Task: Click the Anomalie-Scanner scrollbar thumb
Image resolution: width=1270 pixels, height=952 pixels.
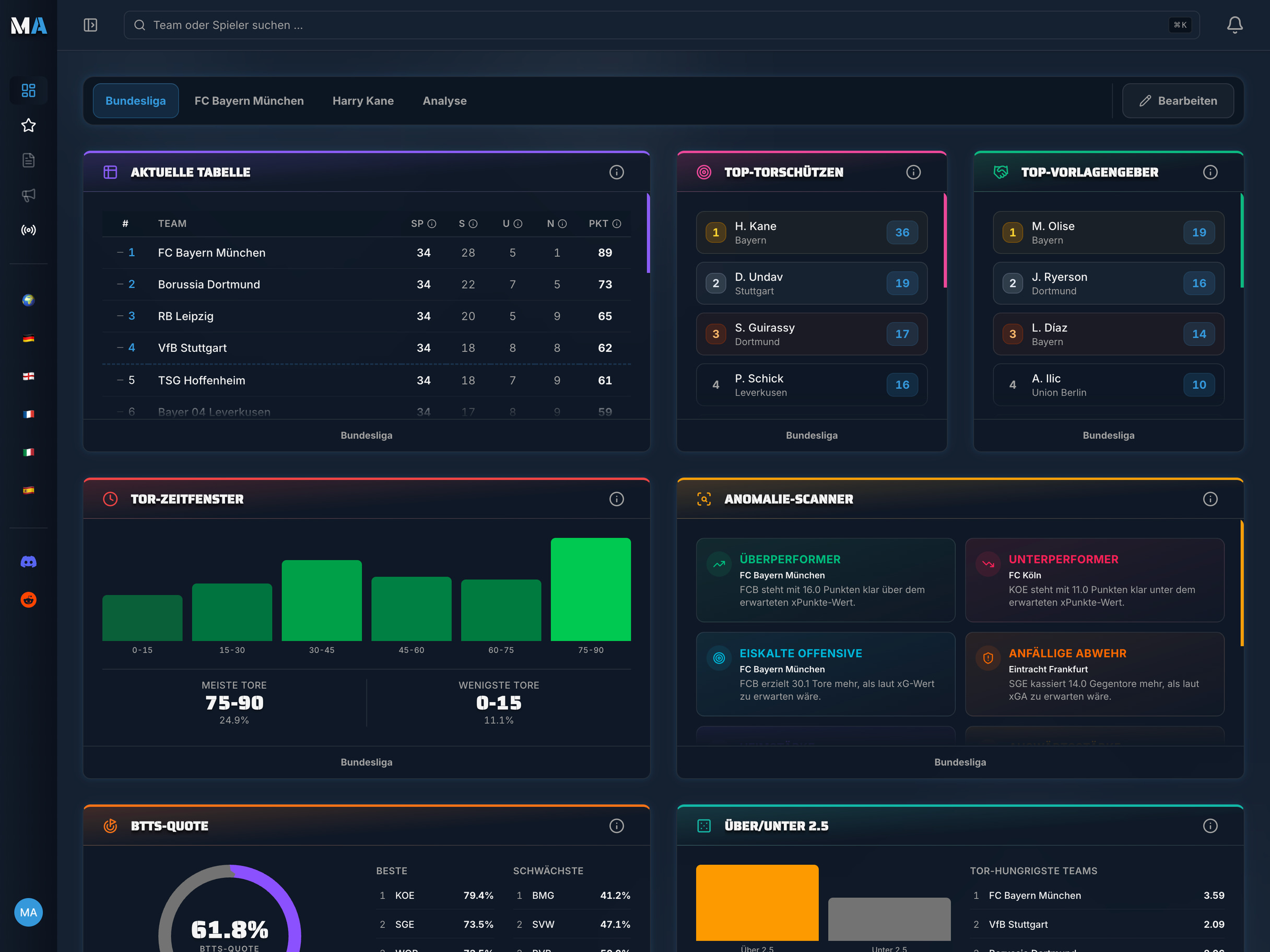Action: tap(1242, 583)
